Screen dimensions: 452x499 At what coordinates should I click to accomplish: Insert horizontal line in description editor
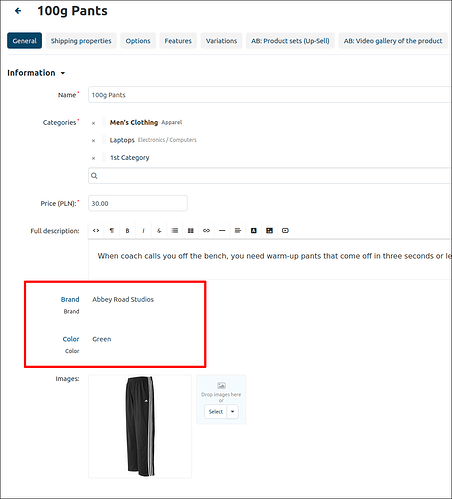222,231
